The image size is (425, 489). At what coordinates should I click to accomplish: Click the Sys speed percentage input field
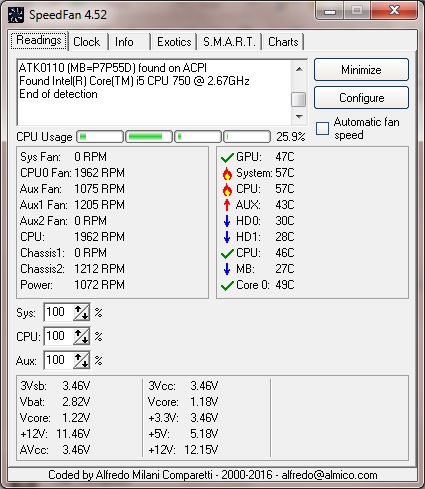click(58, 312)
